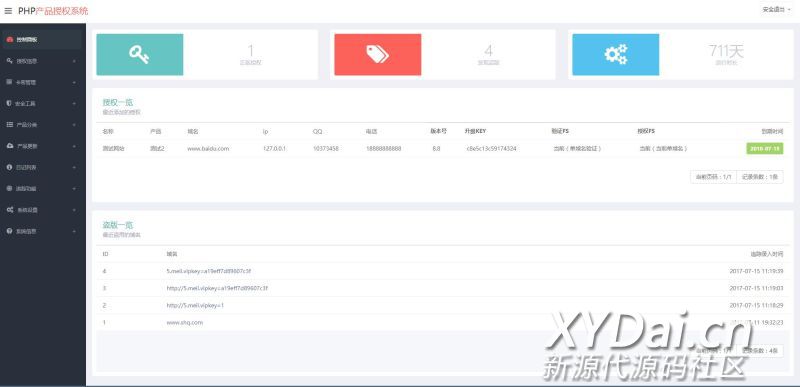Click the shield icon for 安全工具

[9, 103]
